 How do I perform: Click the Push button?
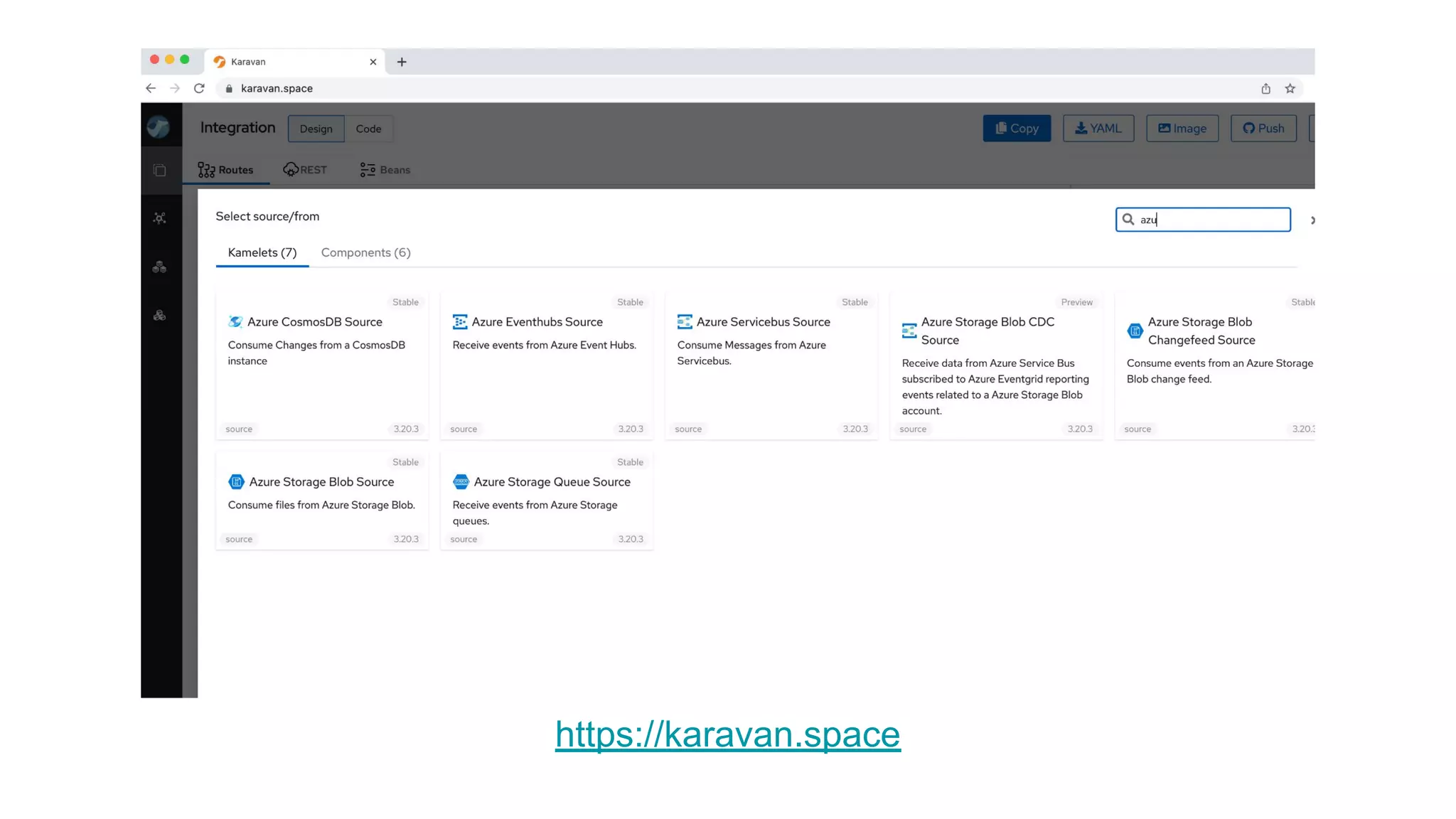1263,129
